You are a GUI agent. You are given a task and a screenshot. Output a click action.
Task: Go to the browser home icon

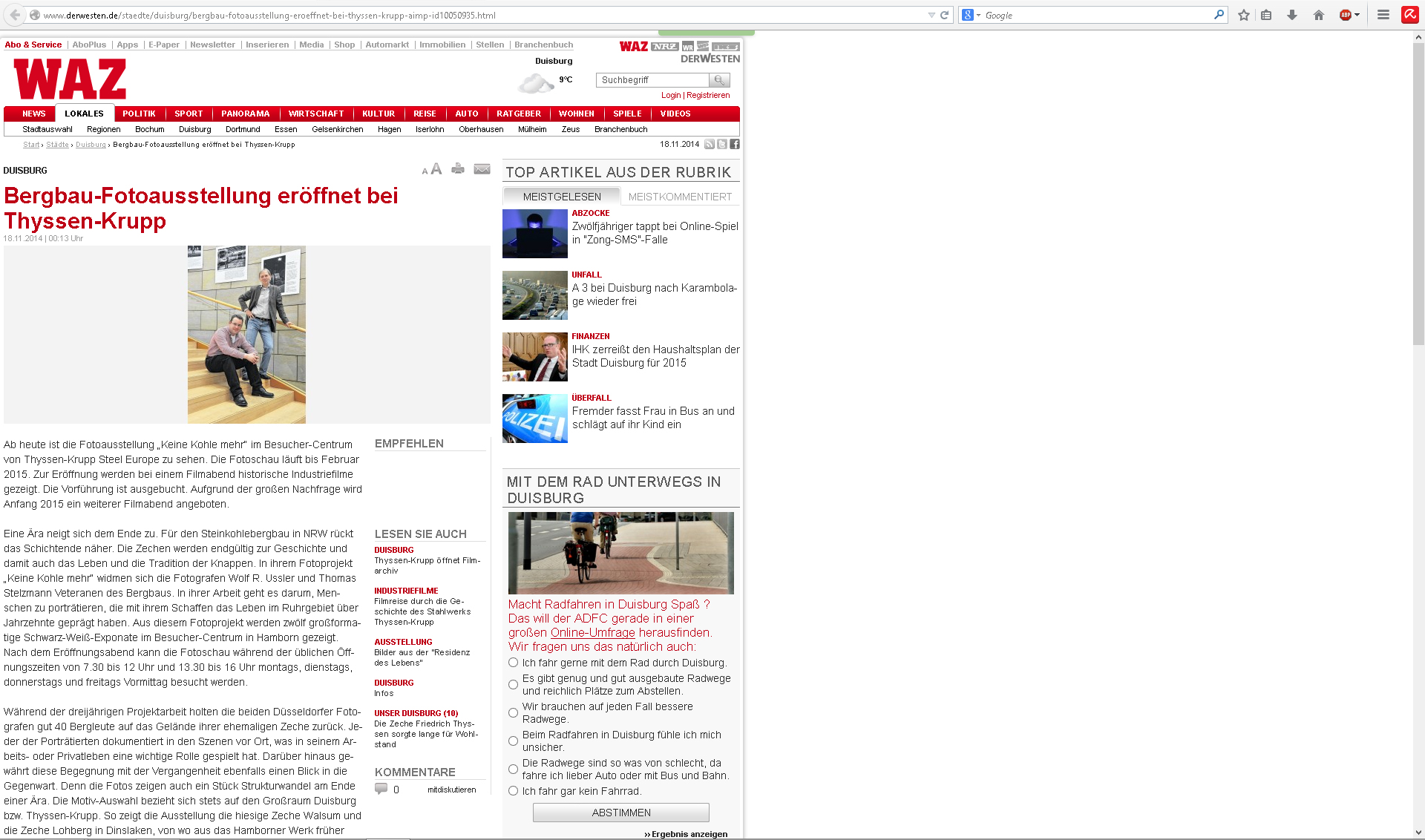[x=1319, y=15]
